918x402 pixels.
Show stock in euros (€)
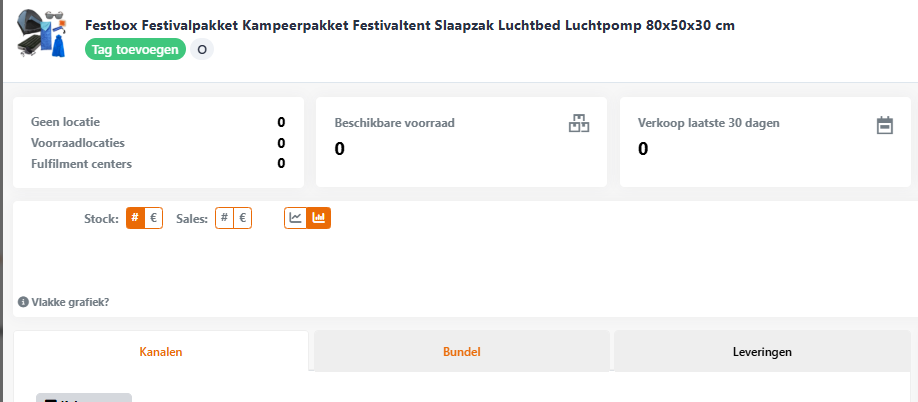click(153, 218)
